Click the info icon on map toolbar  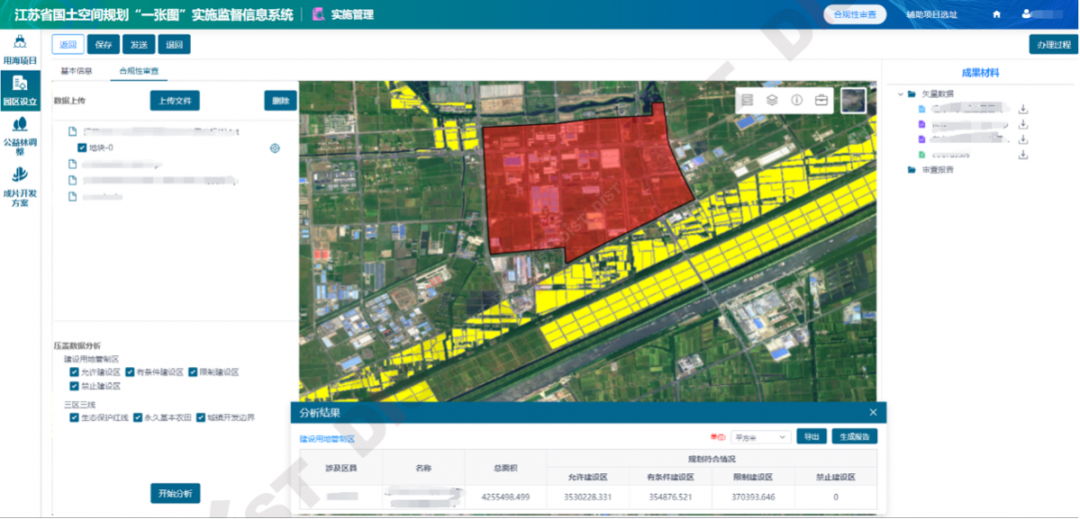(x=797, y=100)
